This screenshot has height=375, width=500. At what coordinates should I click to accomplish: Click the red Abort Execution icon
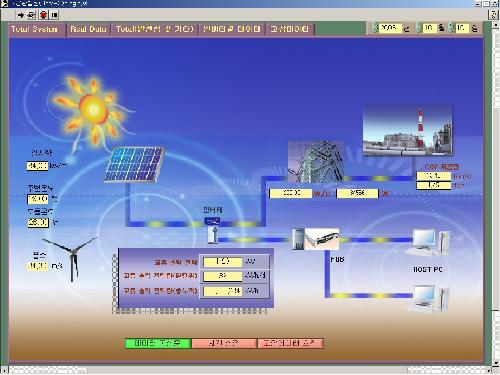point(43,15)
